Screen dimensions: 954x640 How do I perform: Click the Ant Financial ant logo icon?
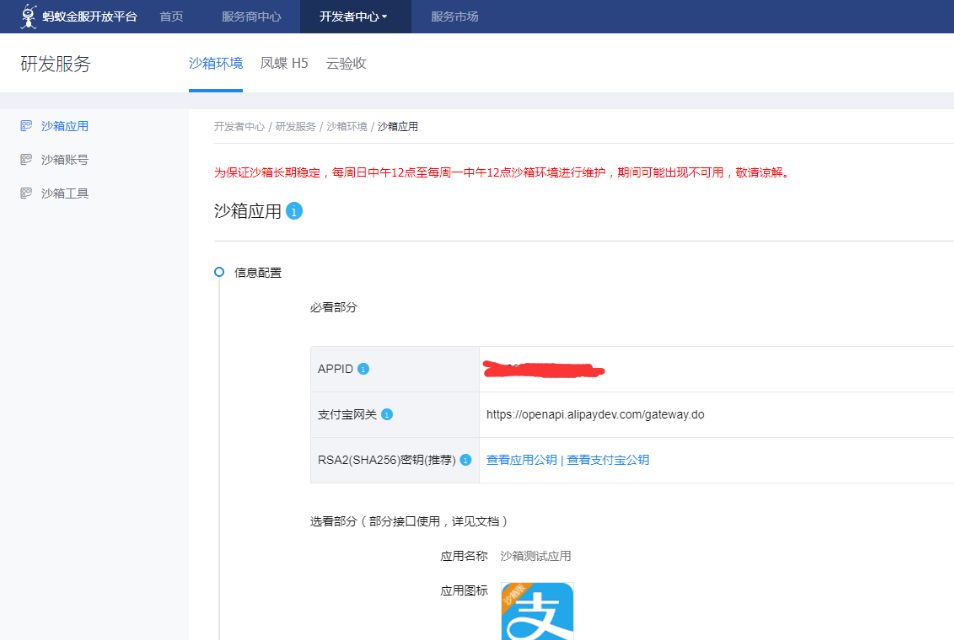(29, 16)
